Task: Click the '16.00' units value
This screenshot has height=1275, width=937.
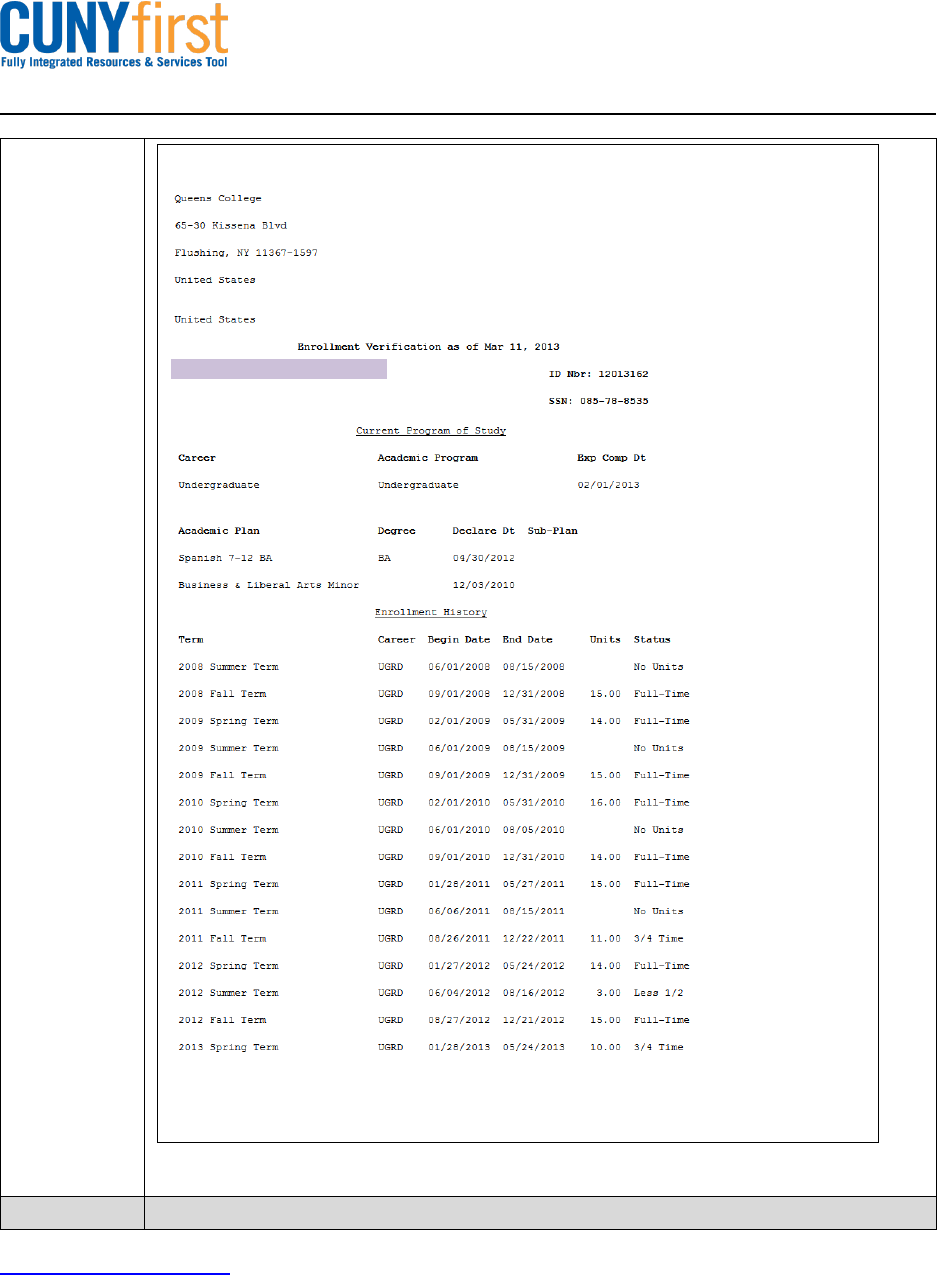Action: (x=606, y=803)
